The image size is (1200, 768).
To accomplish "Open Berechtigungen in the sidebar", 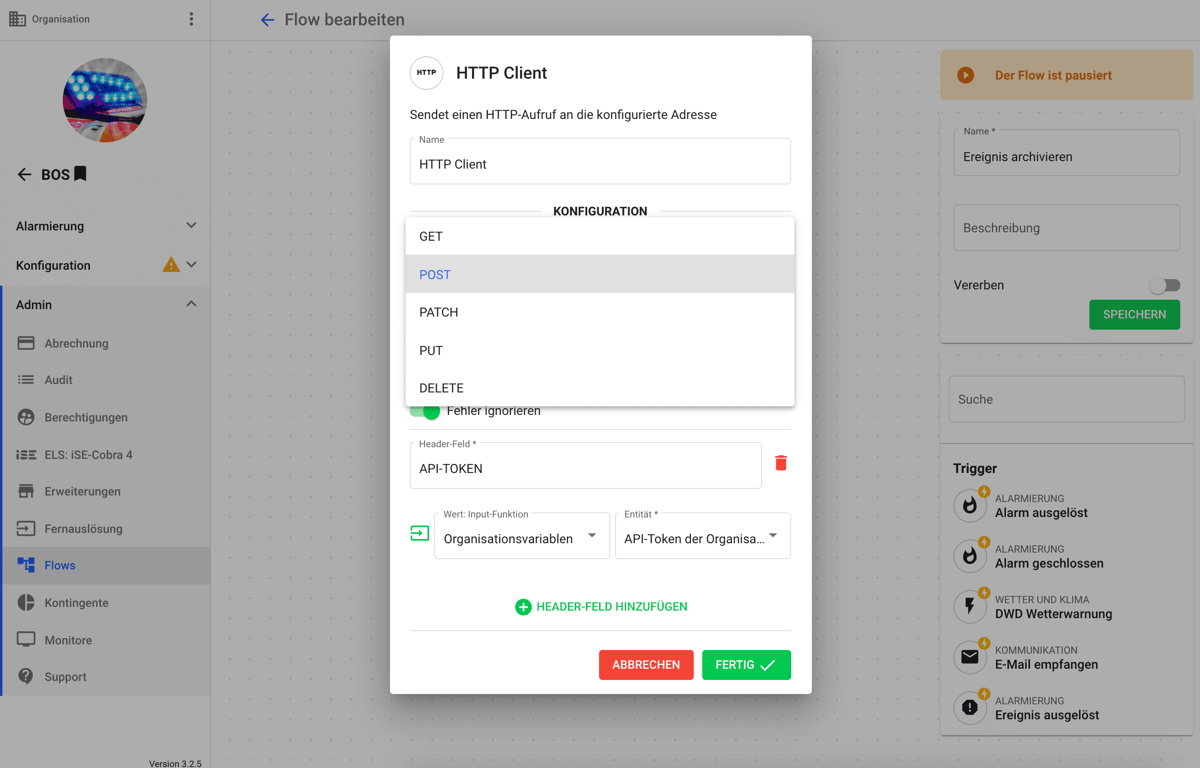I will 105,417.
